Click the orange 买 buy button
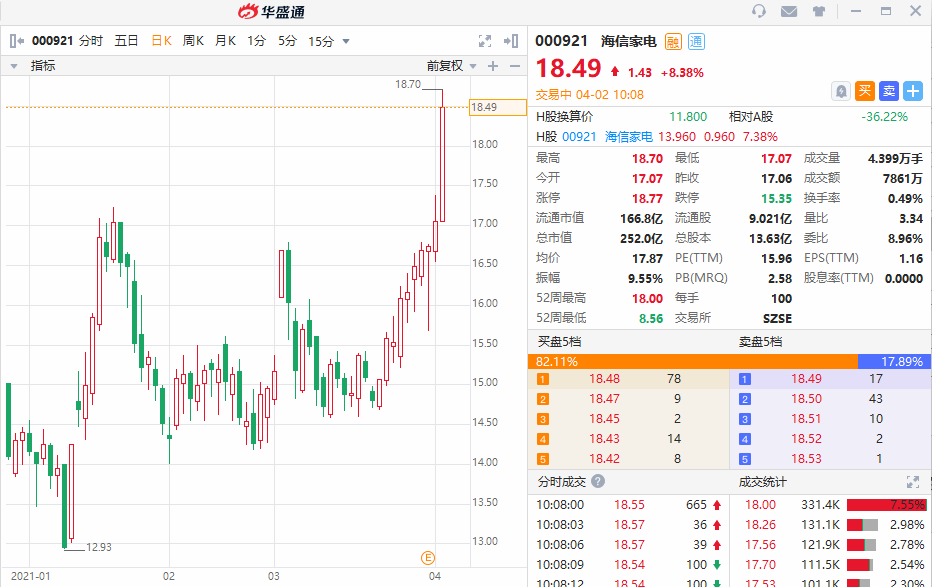 [x=865, y=91]
